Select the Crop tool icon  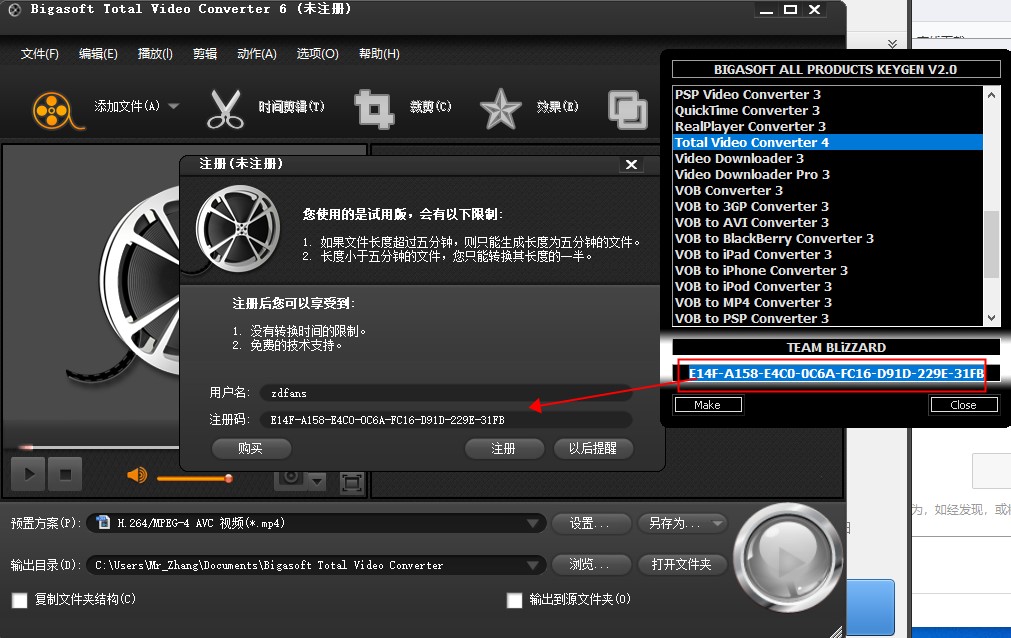pos(374,109)
